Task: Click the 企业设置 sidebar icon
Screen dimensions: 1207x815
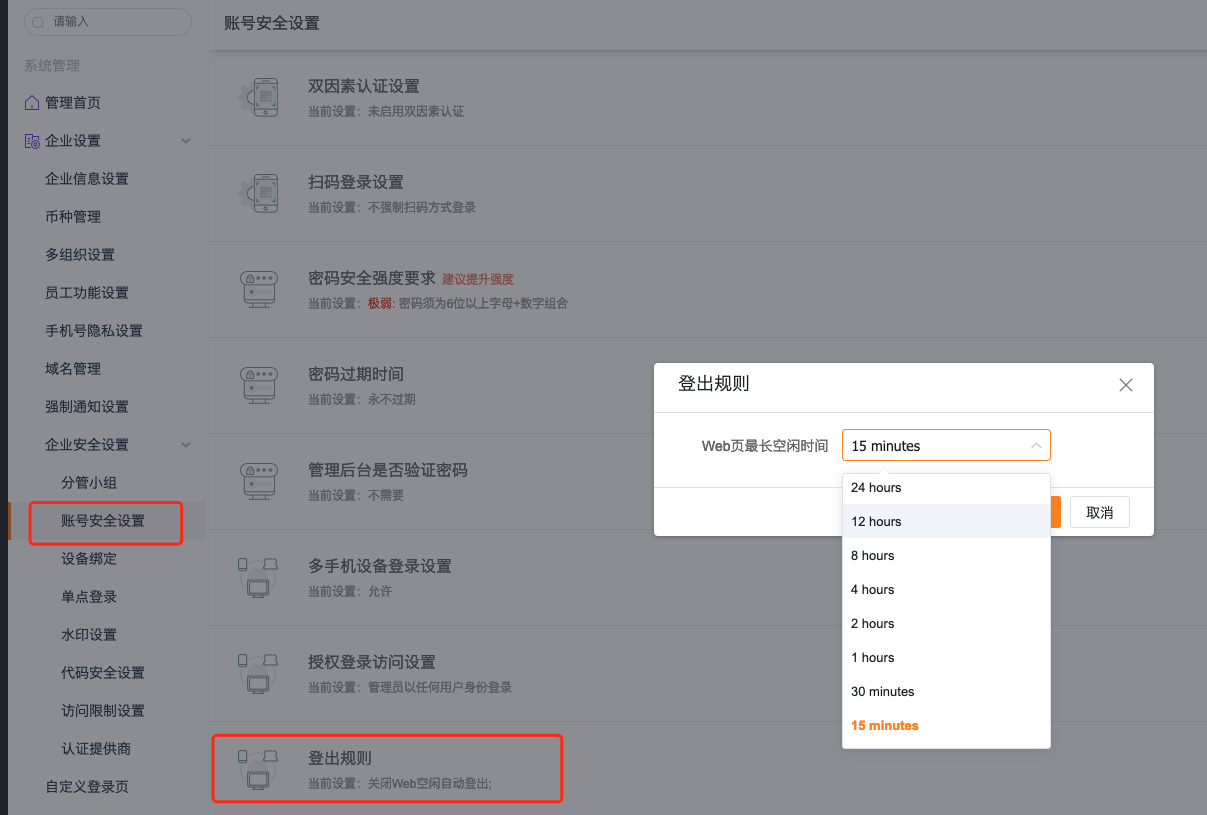Action: click(30, 140)
